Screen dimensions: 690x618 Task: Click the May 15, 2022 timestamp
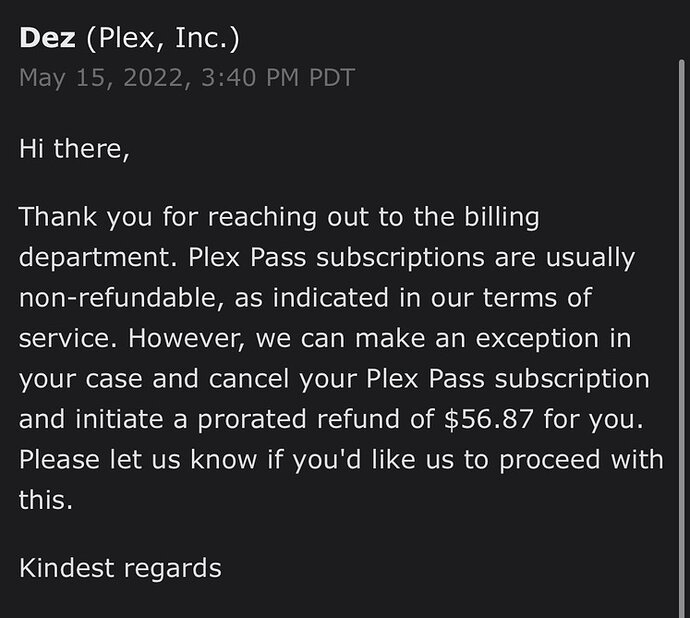(x=187, y=78)
